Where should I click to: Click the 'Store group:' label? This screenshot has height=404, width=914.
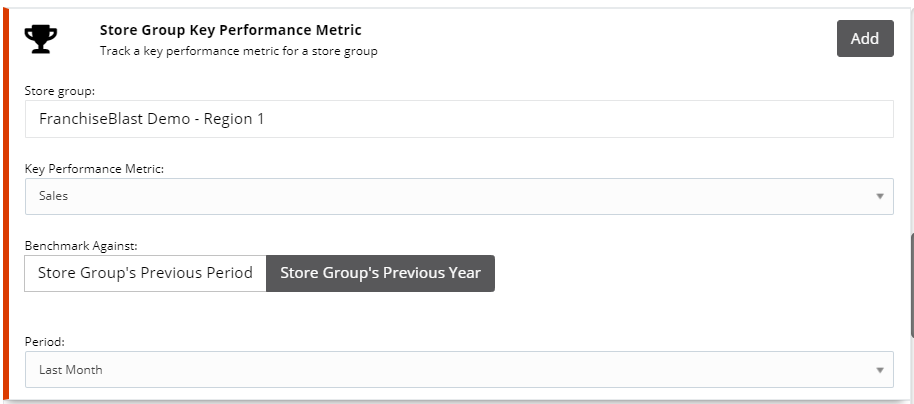[x=58, y=91]
